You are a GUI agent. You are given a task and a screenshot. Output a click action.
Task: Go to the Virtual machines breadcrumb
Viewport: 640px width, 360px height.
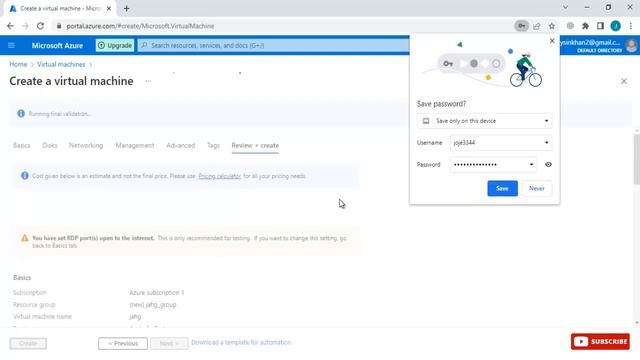pyautogui.click(x=61, y=64)
